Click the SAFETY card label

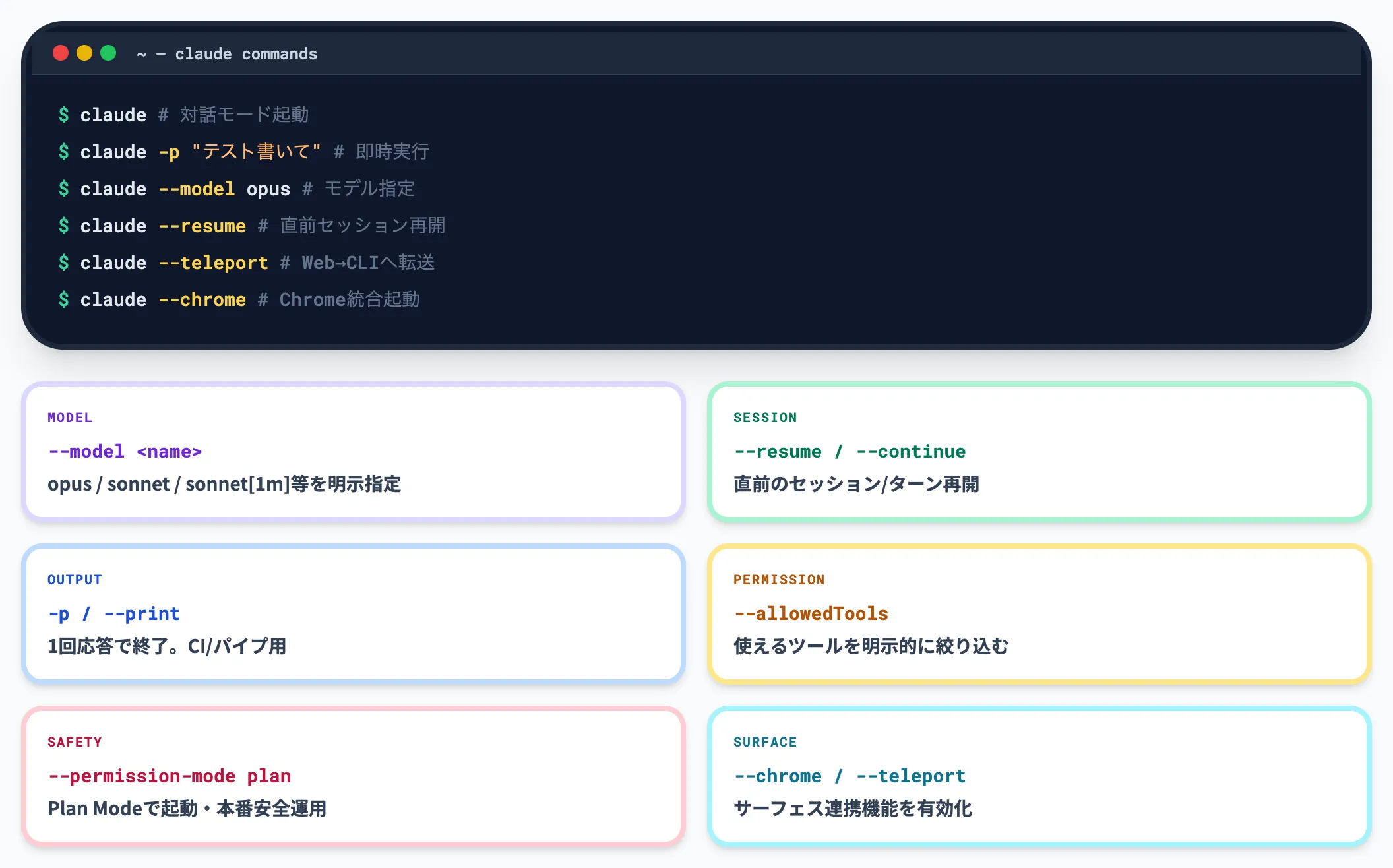(75, 742)
